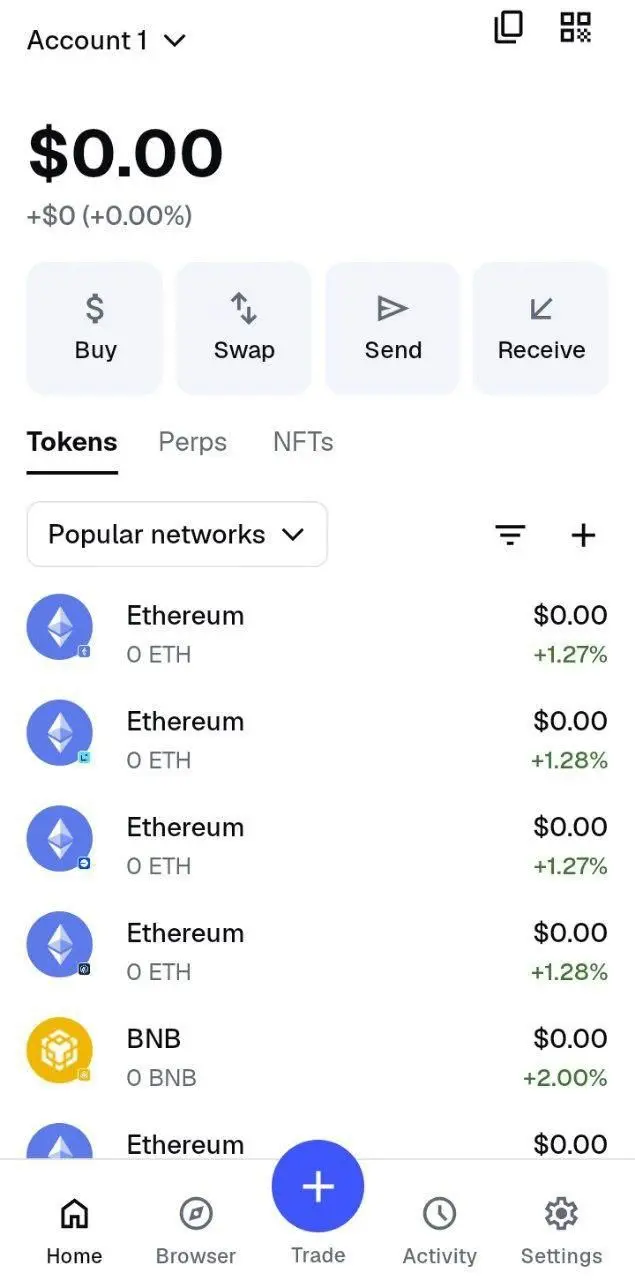The image size is (635, 1280).
Task: Switch to the NFTs tab
Action: click(x=302, y=441)
